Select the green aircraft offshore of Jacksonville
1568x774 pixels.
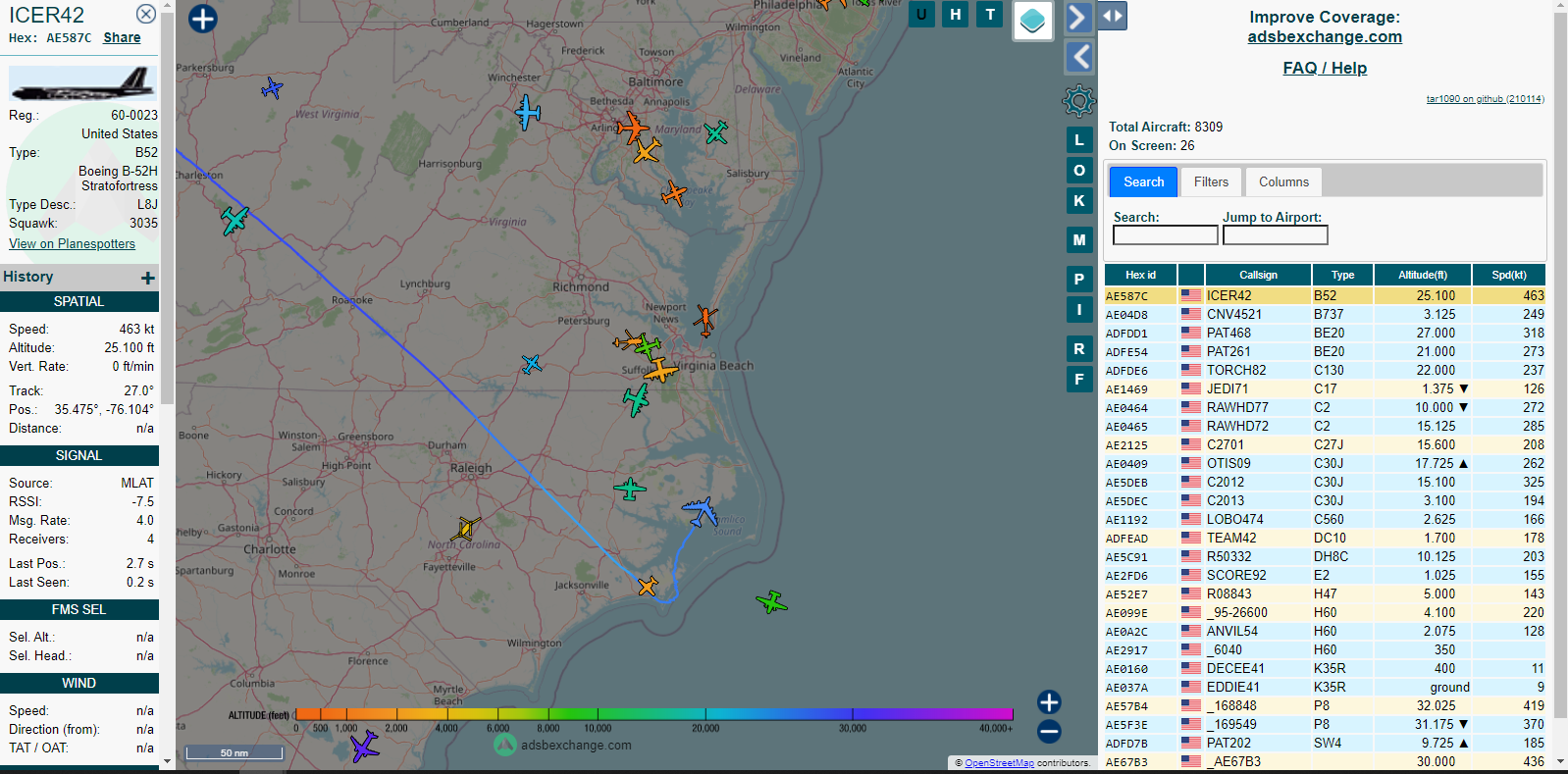click(x=772, y=601)
